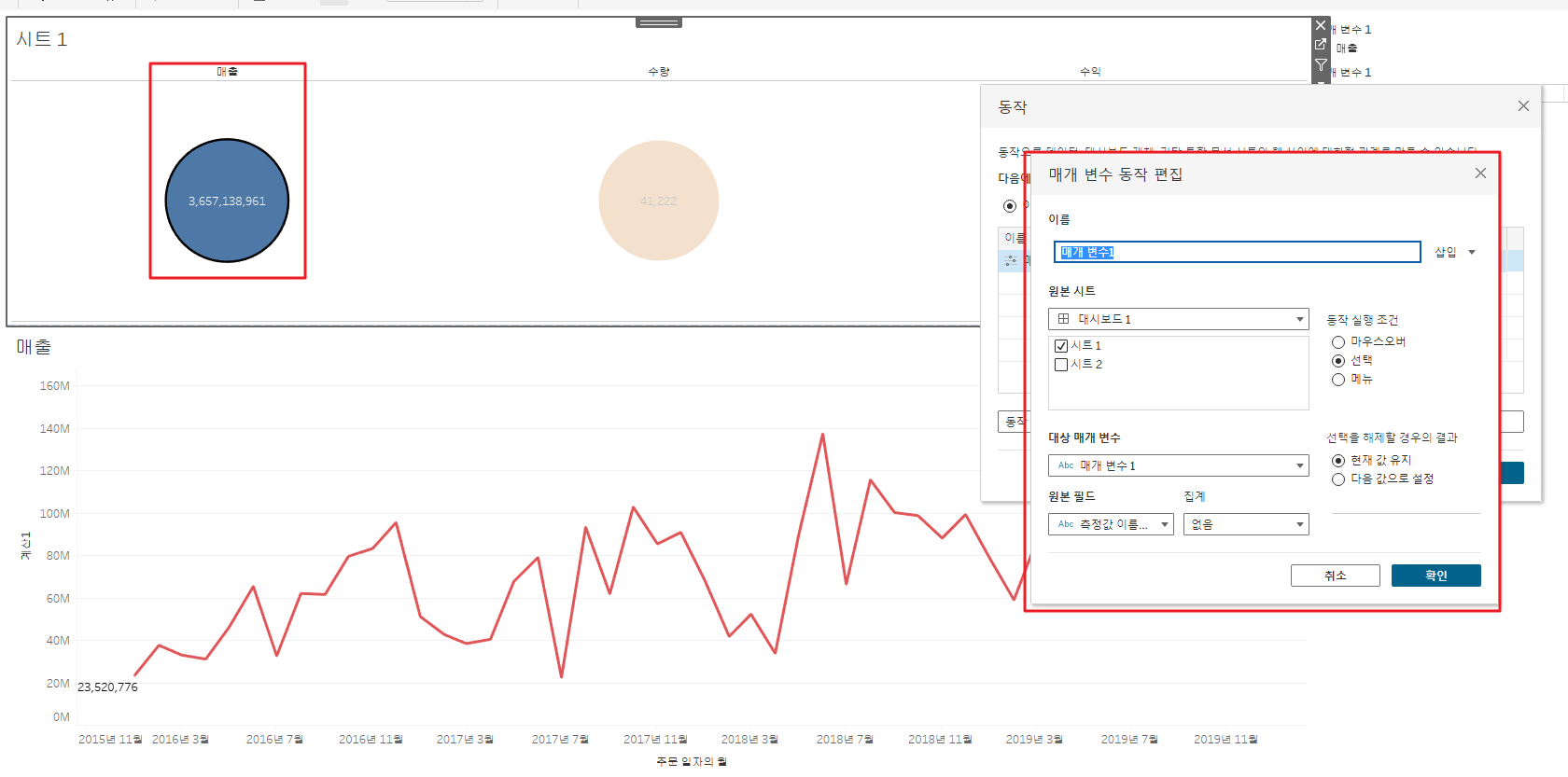Open 원본 필드 측정값 이름 dropdown
This screenshot has width=1568, height=777.
click(1111, 524)
